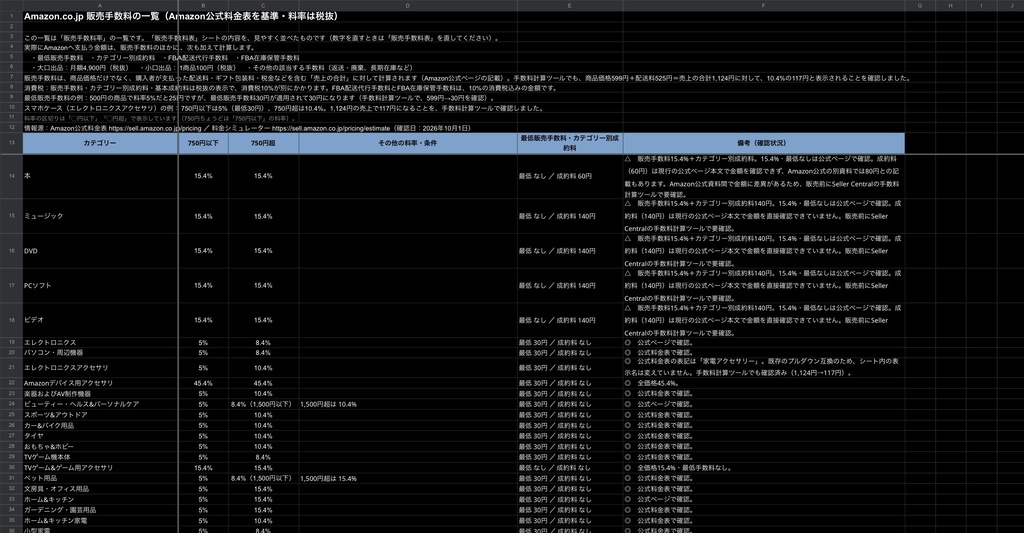
Task: Click the 750円超 '10.4%' cell in タイヤ row
Action: point(263,436)
